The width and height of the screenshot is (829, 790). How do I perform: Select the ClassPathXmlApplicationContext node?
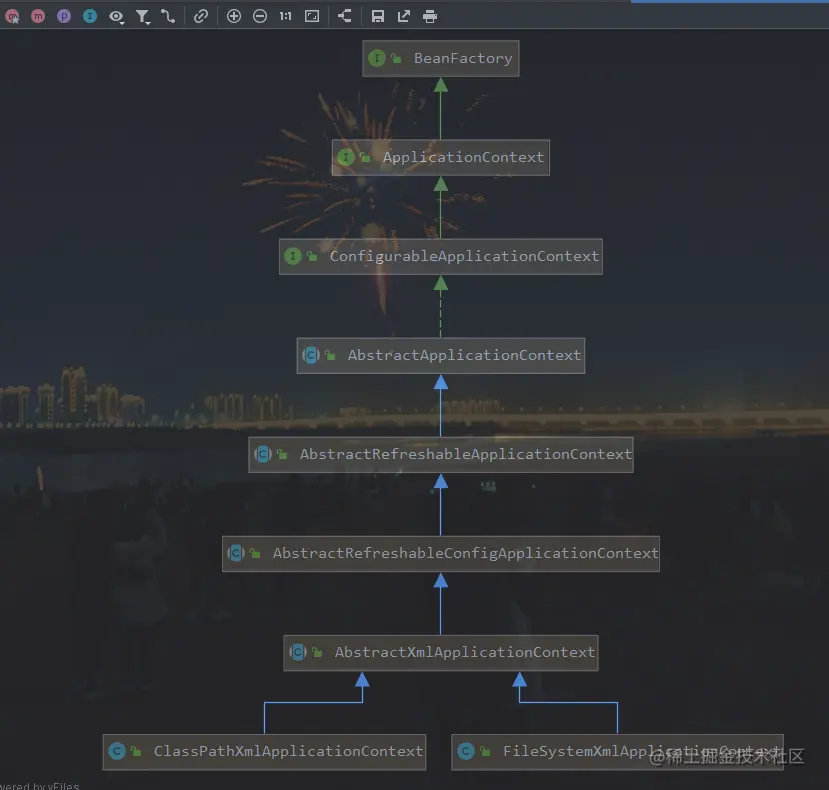264,751
